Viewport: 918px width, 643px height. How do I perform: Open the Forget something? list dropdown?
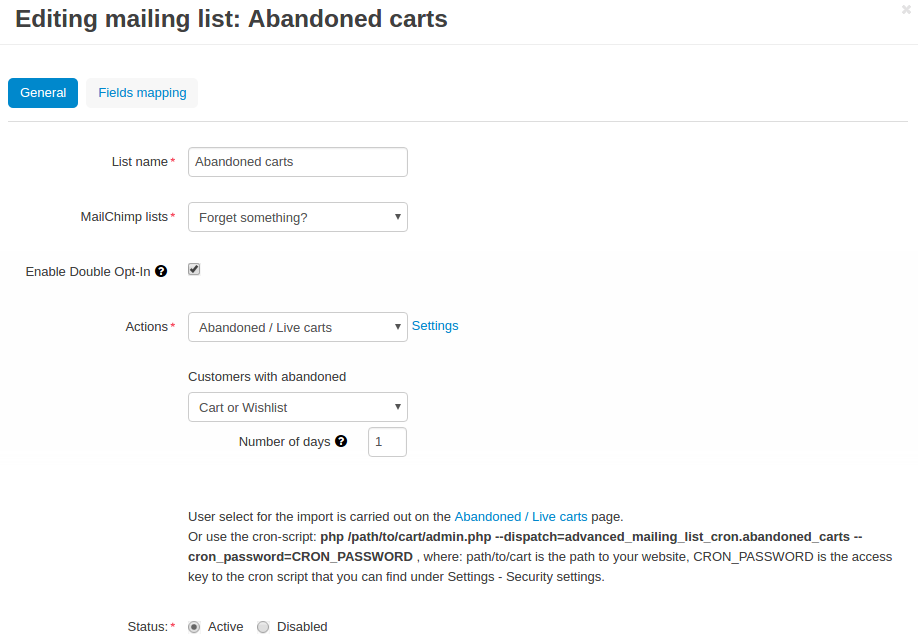coord(297,217)
